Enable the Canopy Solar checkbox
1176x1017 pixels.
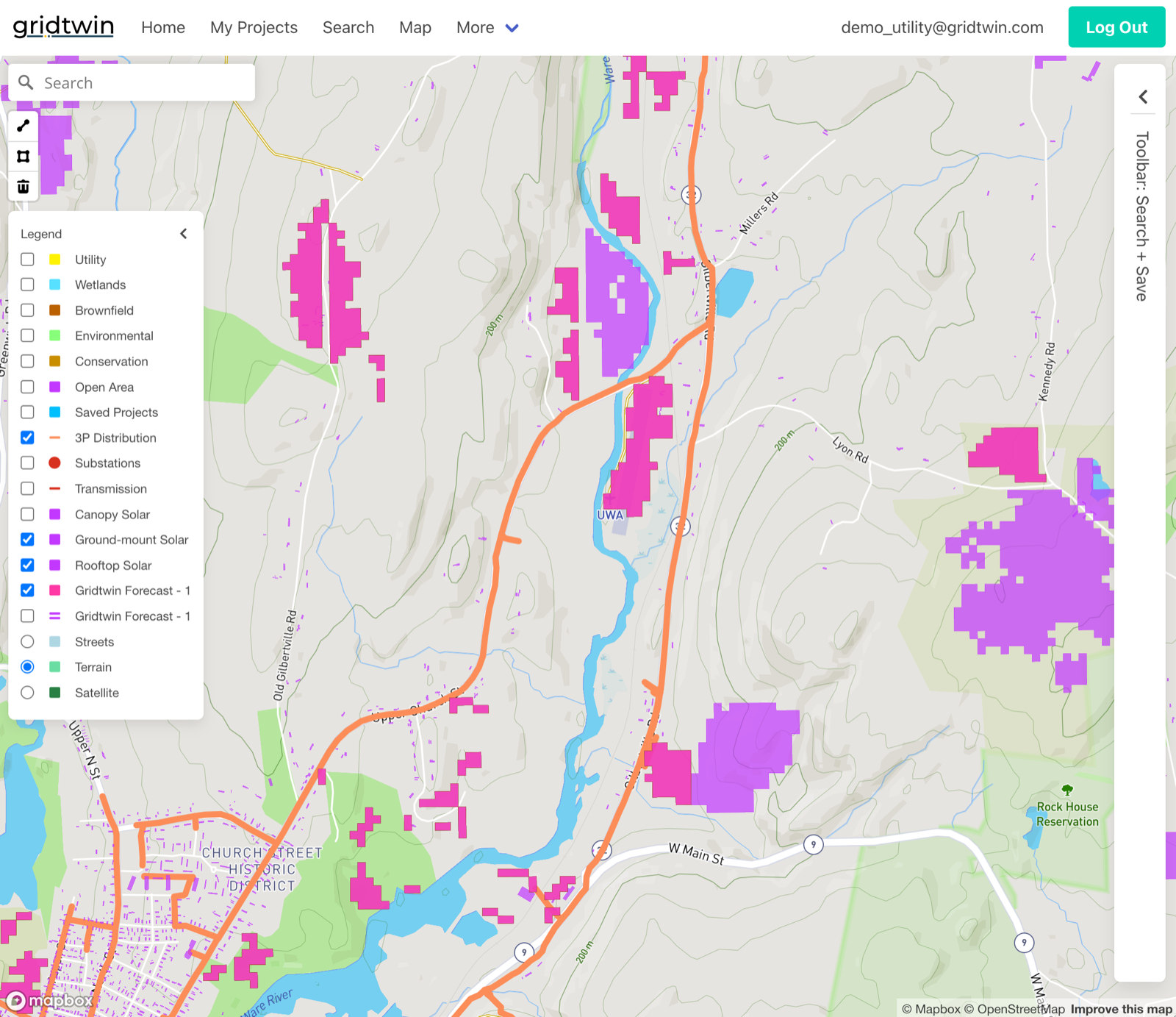coord(27,514)
